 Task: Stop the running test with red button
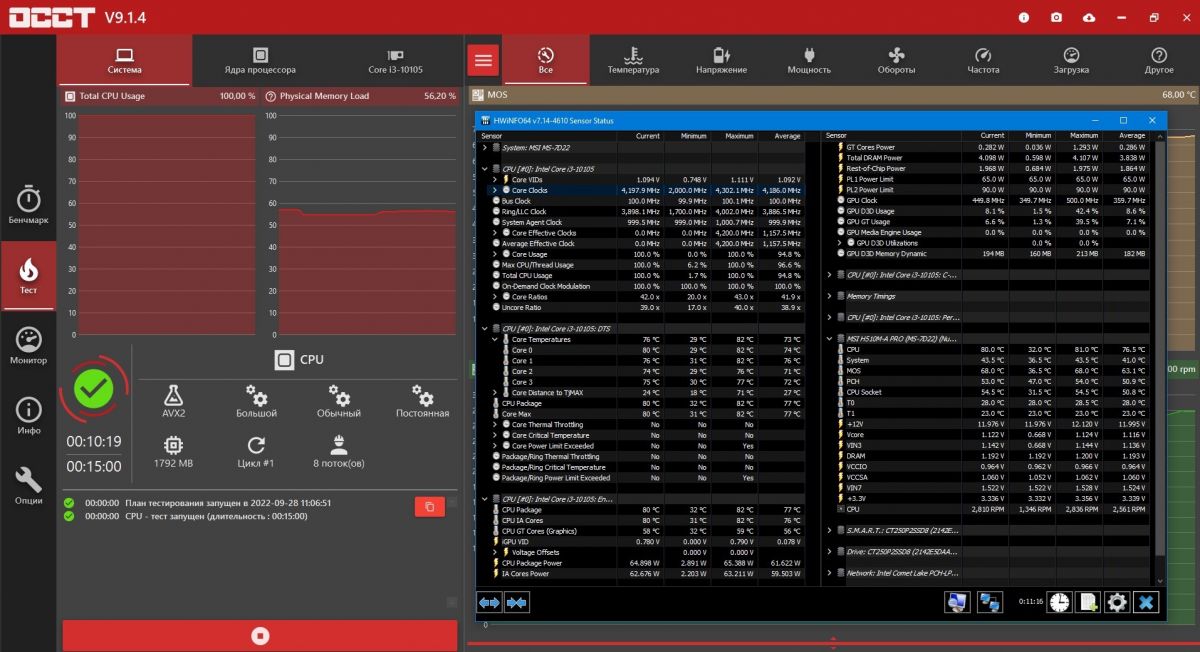260,635
